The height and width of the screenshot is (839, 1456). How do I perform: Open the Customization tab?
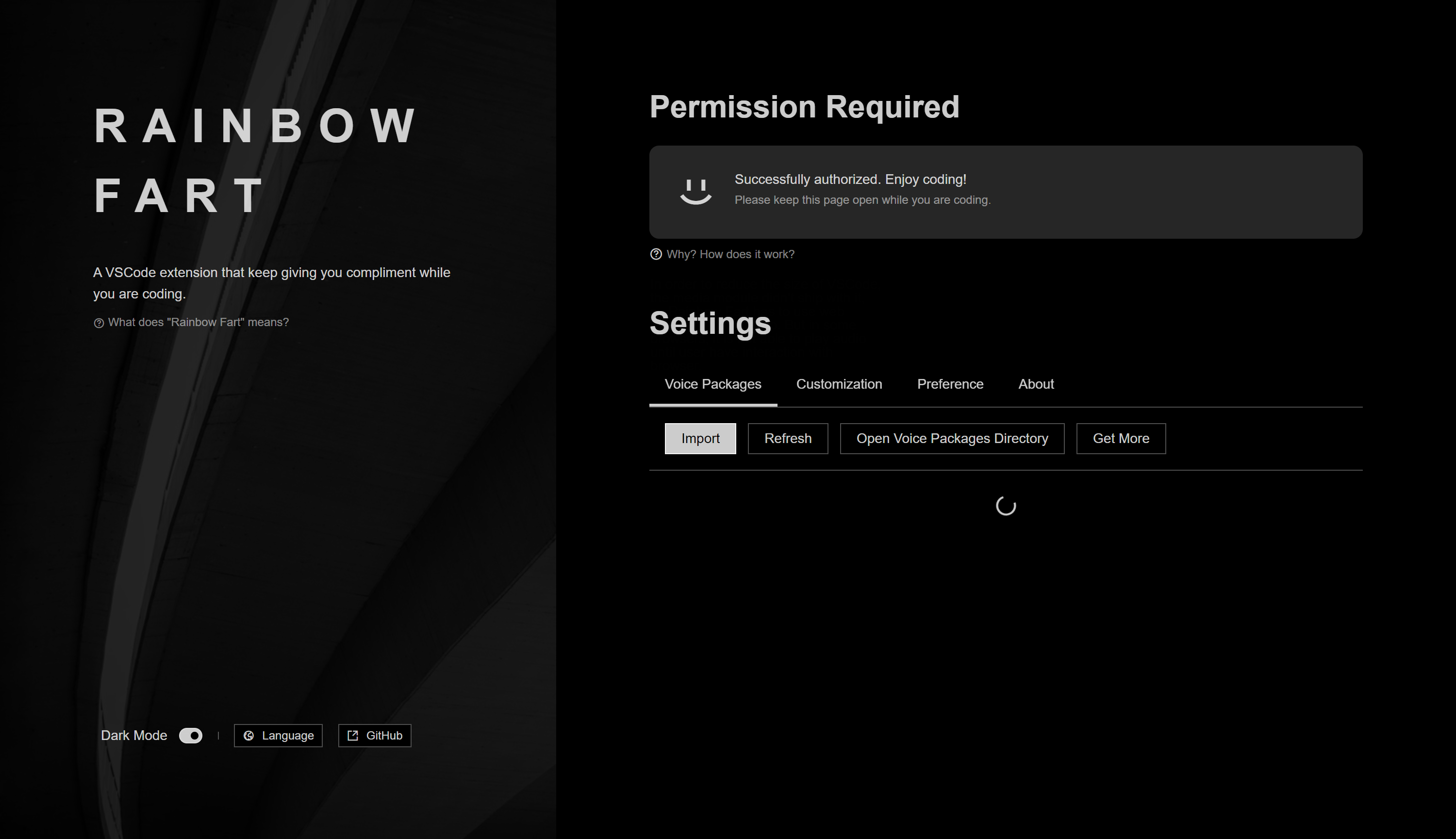click(x=839, y=384)
